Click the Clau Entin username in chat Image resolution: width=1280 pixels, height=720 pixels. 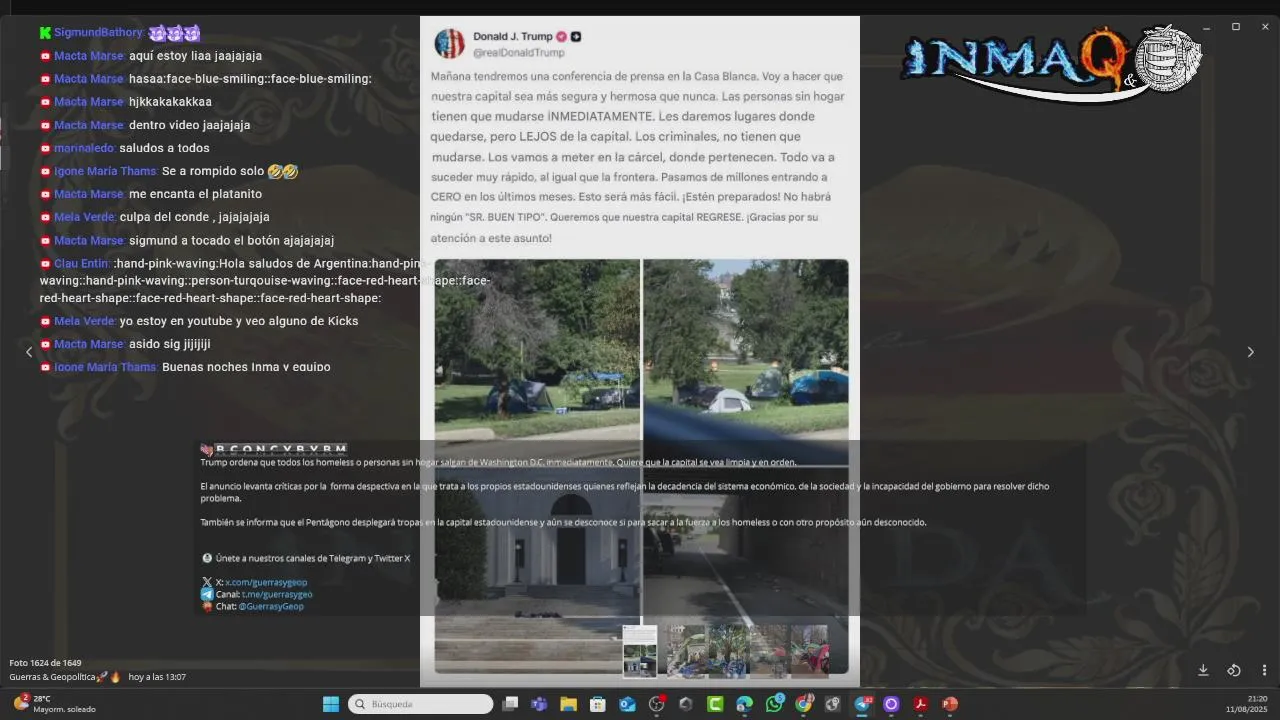click(81, 264)
